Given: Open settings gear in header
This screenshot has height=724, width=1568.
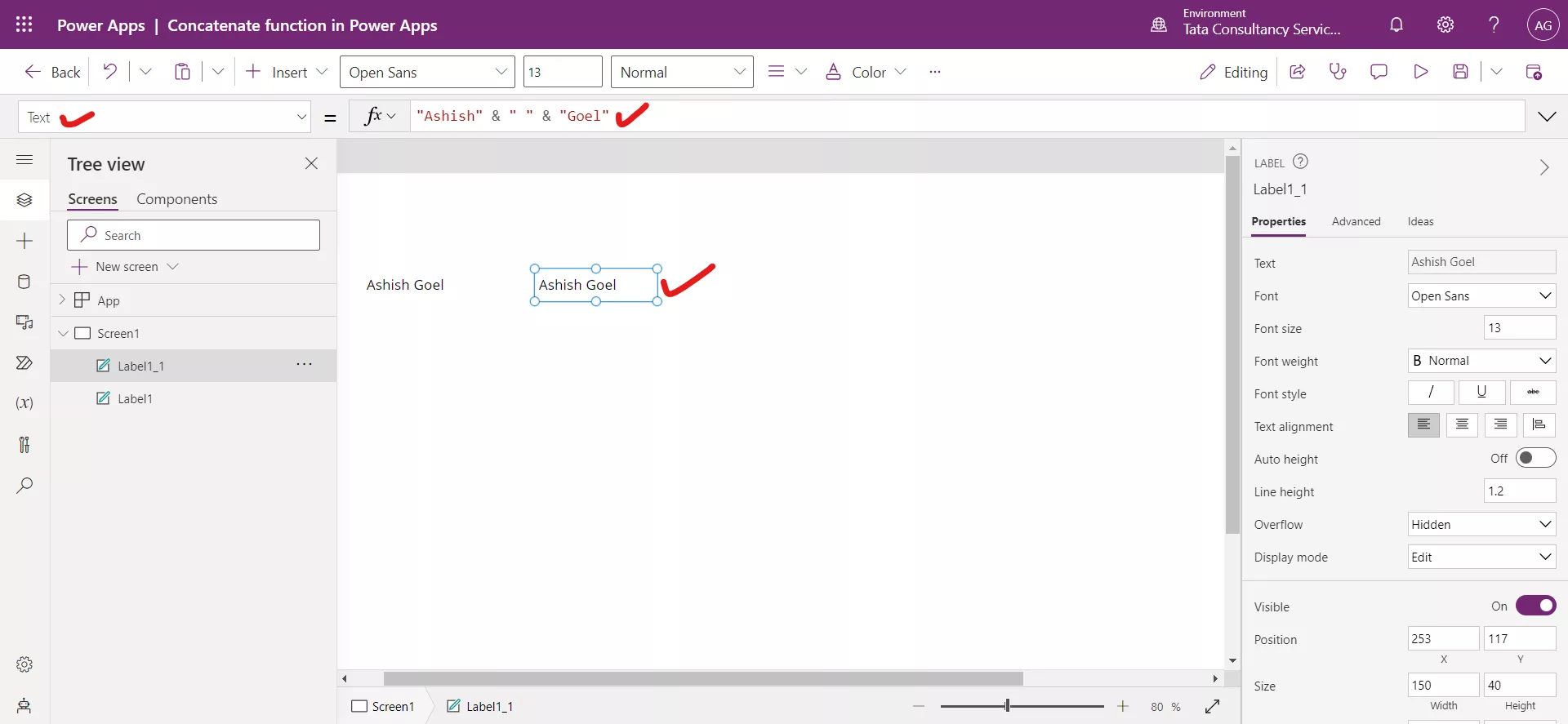Looking at the screenshot, I should [x=1445, y=24].
